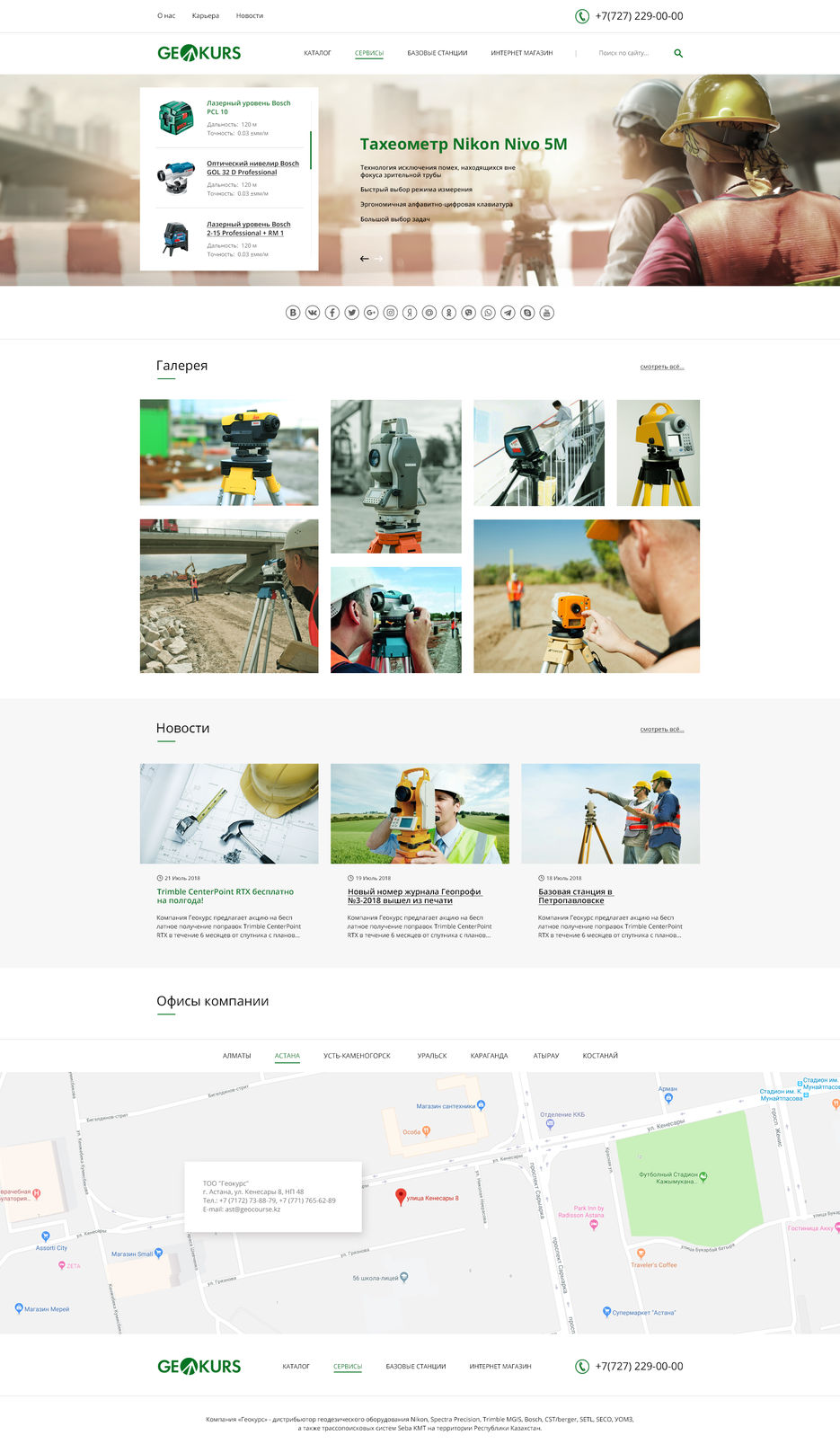Click the next slide arrow in banner
This screenshot has width=840, height=1453.
point(378,259)
